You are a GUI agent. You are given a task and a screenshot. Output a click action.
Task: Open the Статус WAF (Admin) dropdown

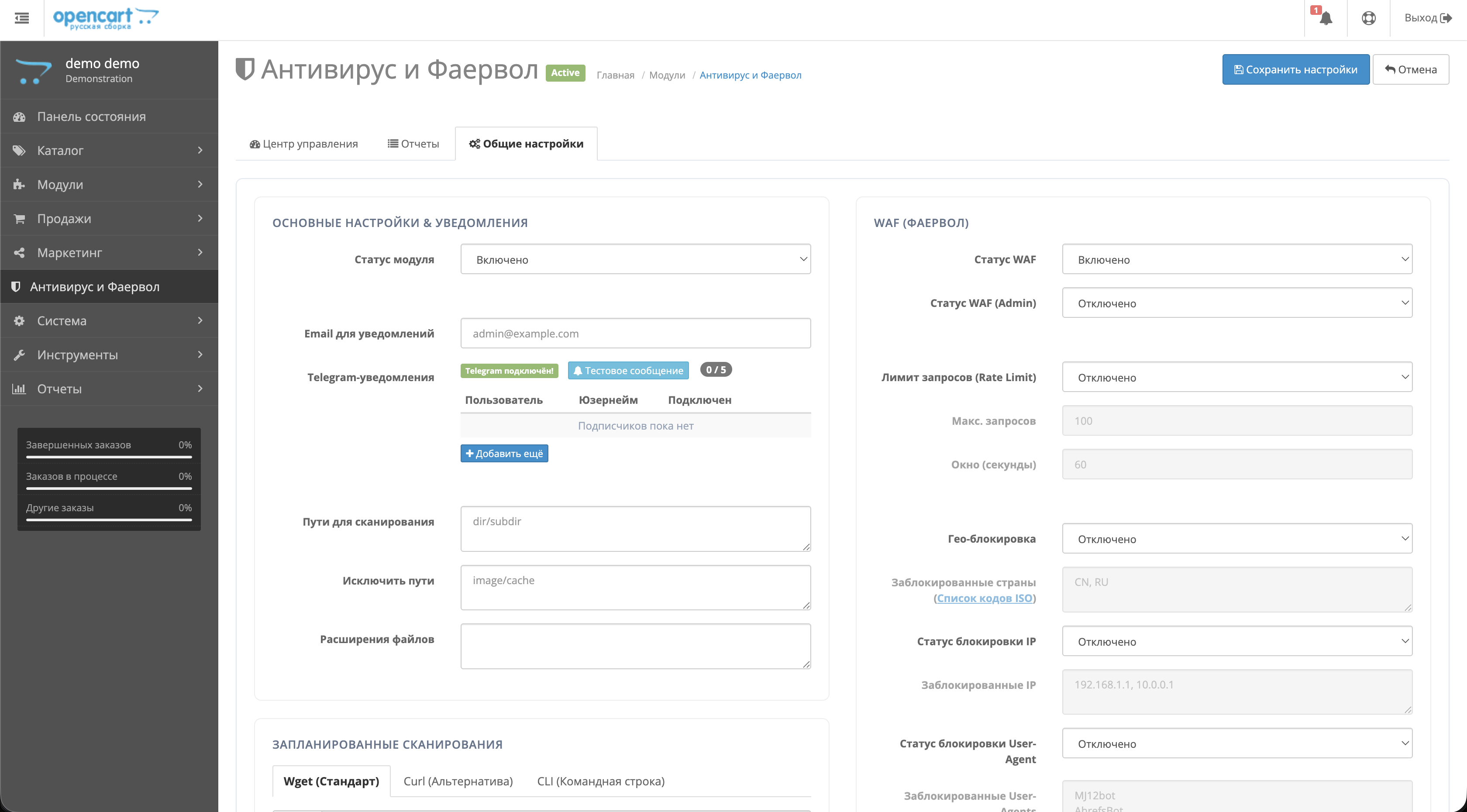coord(1236,303)
